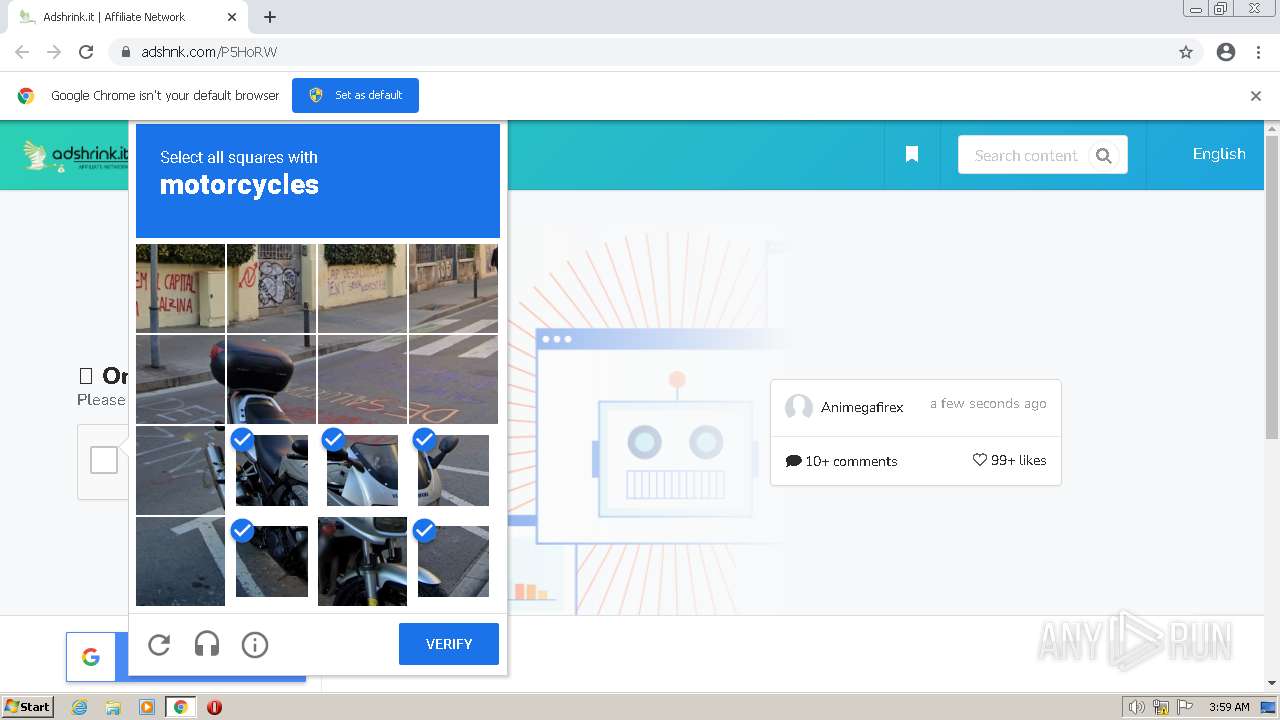Screen dimensions: 1280x720
Task: Open the Action Center flag icon
Action: [1185, 707]
